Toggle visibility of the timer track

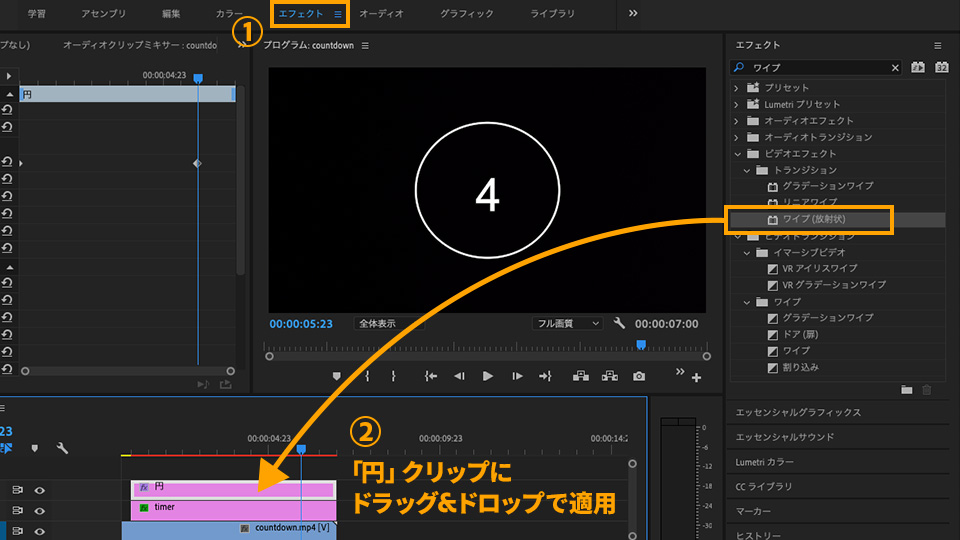(40, 511)
